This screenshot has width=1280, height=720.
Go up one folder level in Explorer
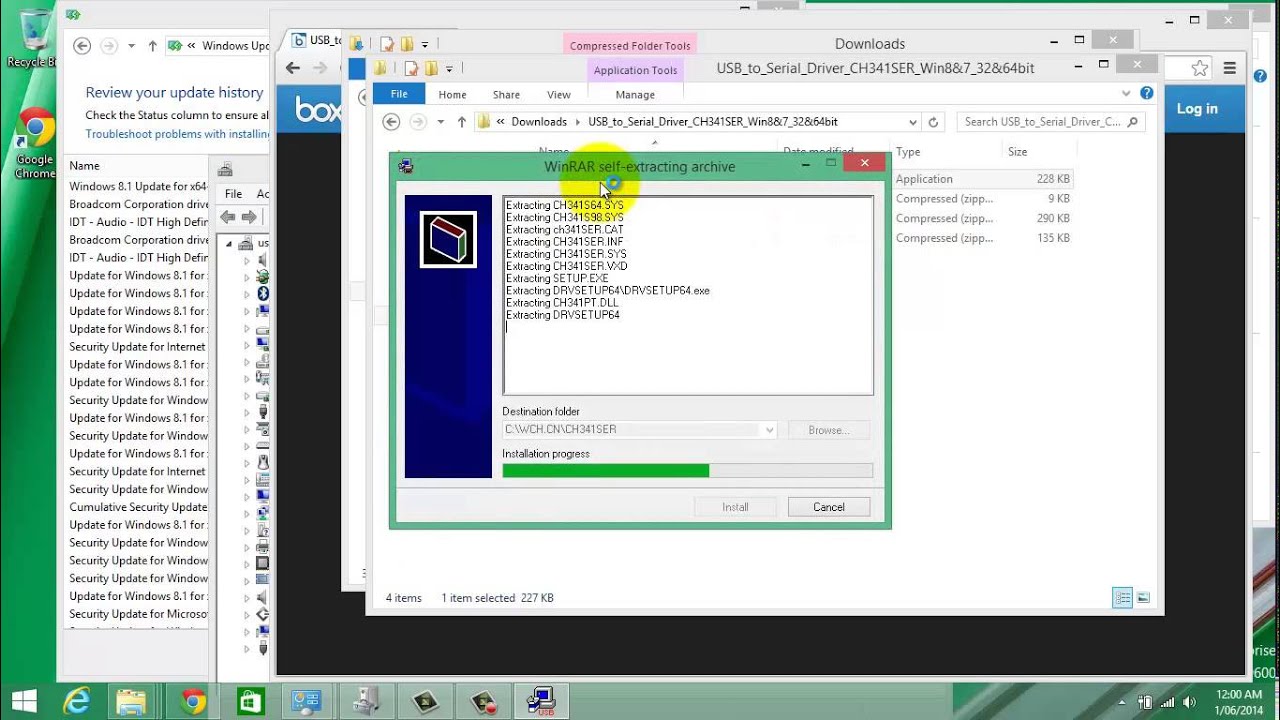[461, 122]
